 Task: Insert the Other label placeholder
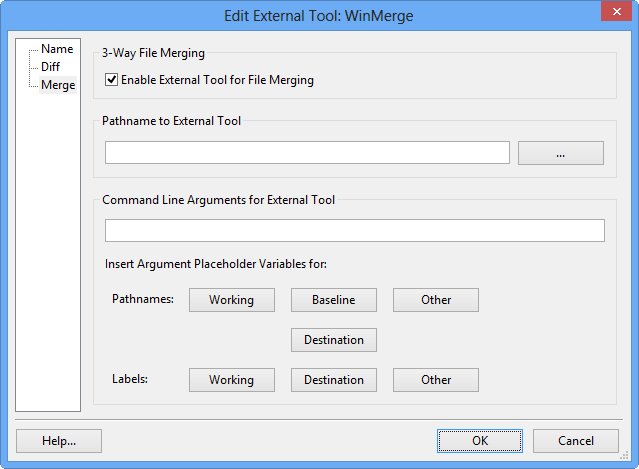435,380
